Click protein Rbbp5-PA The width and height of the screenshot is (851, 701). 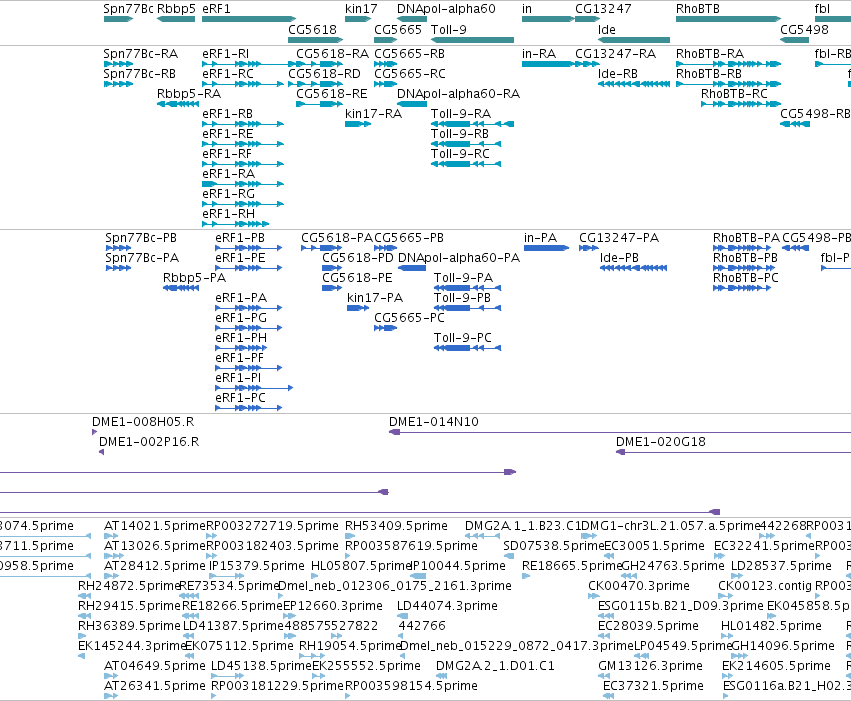194,277
